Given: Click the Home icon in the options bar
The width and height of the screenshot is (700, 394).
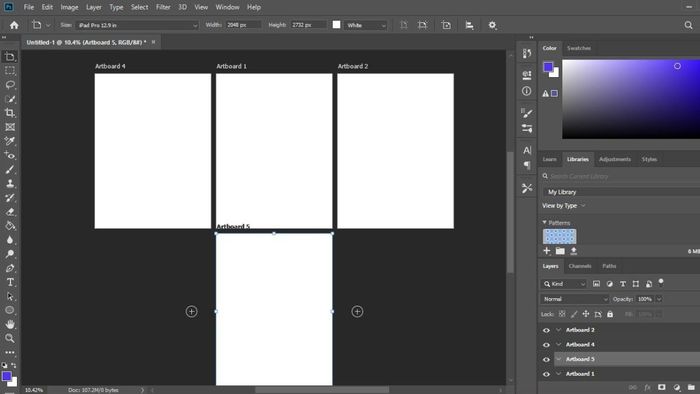Looking at the screenshot, I should (14, 25).
